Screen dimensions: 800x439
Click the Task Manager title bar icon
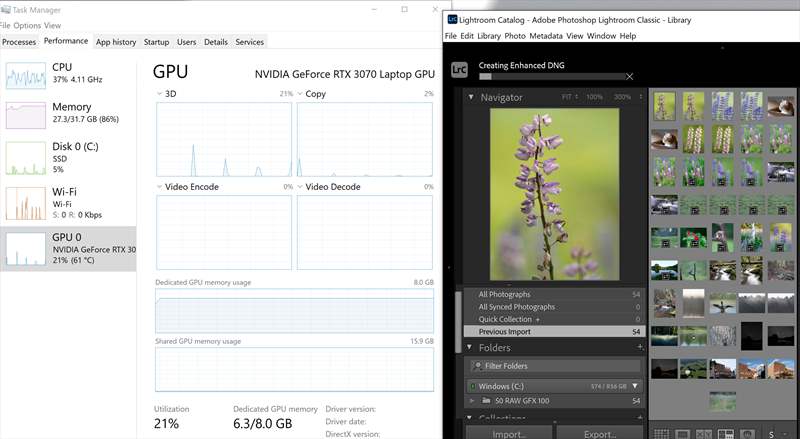(x=6, y=10)
